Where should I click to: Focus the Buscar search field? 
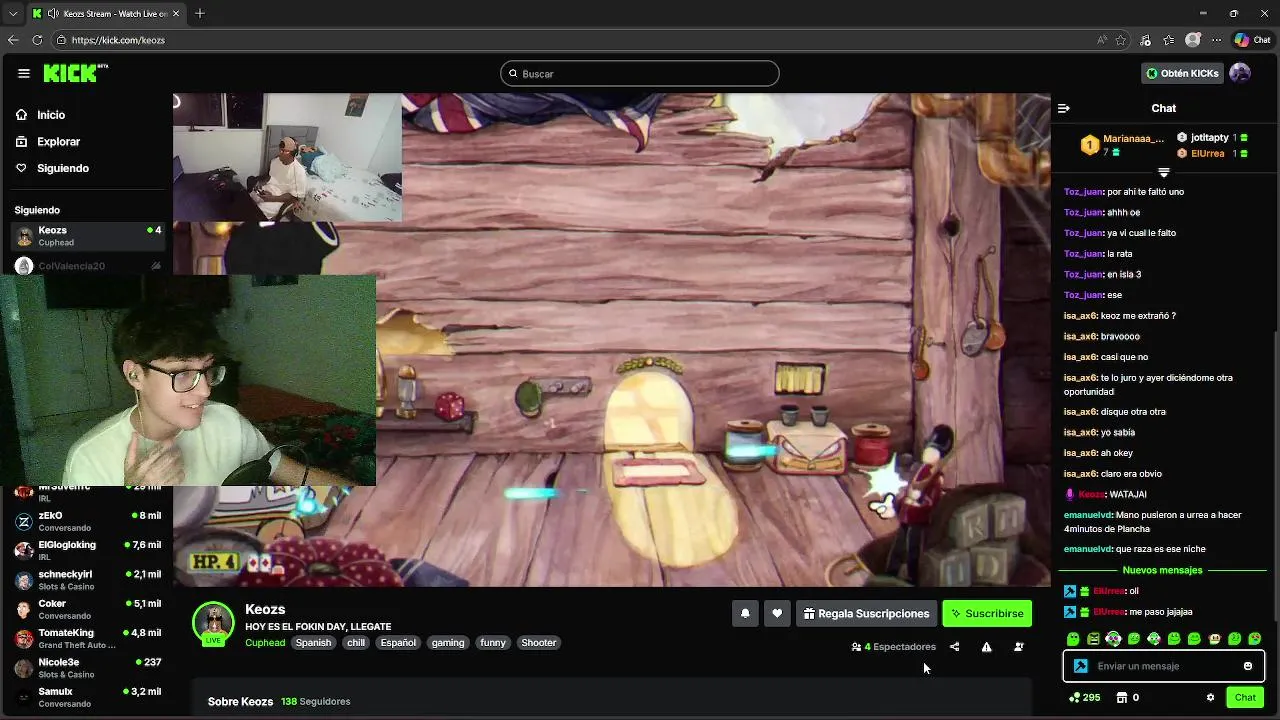point(640,73)
